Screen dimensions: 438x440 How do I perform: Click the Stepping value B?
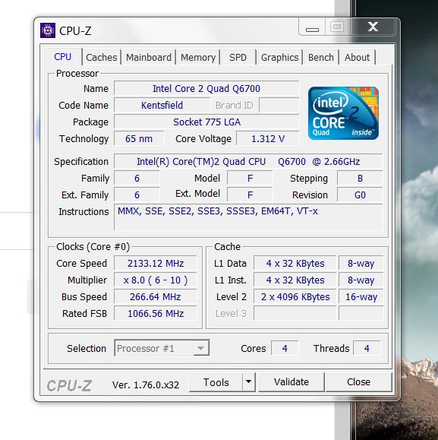pyautogui.click(x=360, y=178)
